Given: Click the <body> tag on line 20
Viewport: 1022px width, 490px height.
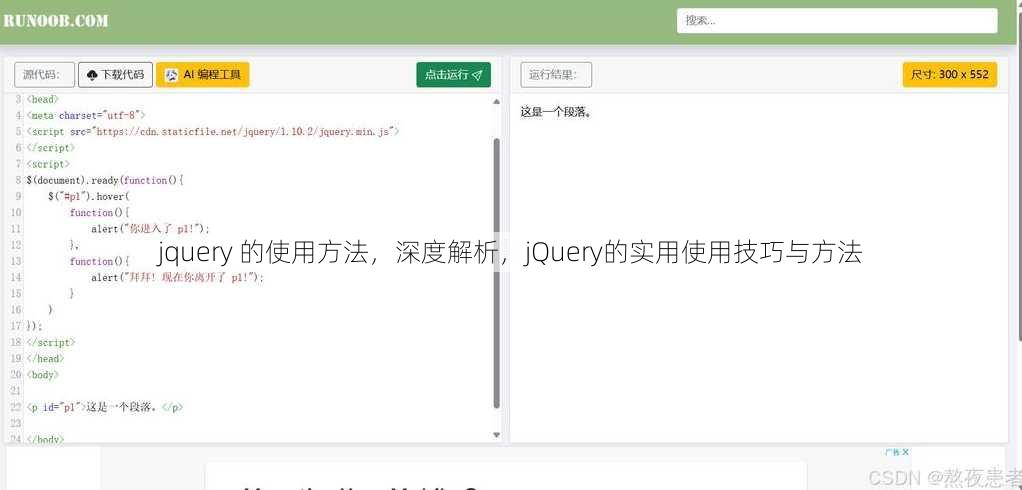Looking at the screenshot, I should [42, 375].
